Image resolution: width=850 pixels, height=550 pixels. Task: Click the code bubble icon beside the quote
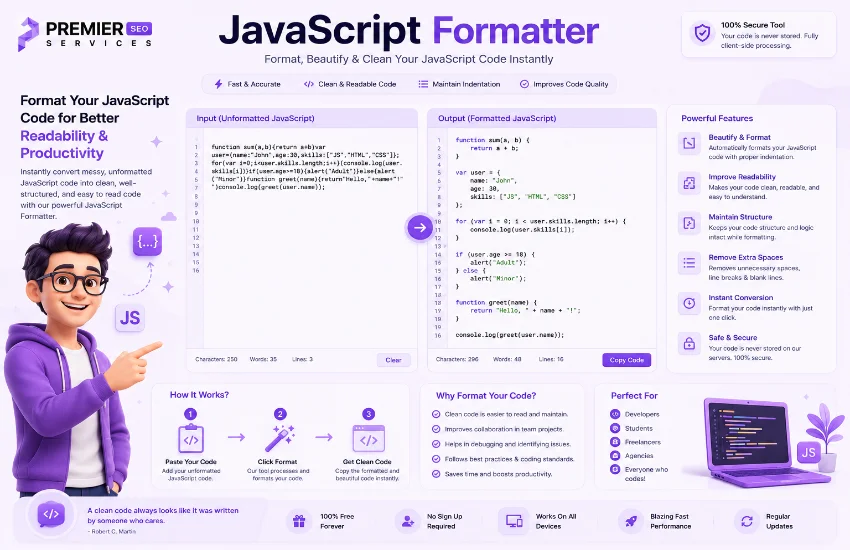[51, 515]
